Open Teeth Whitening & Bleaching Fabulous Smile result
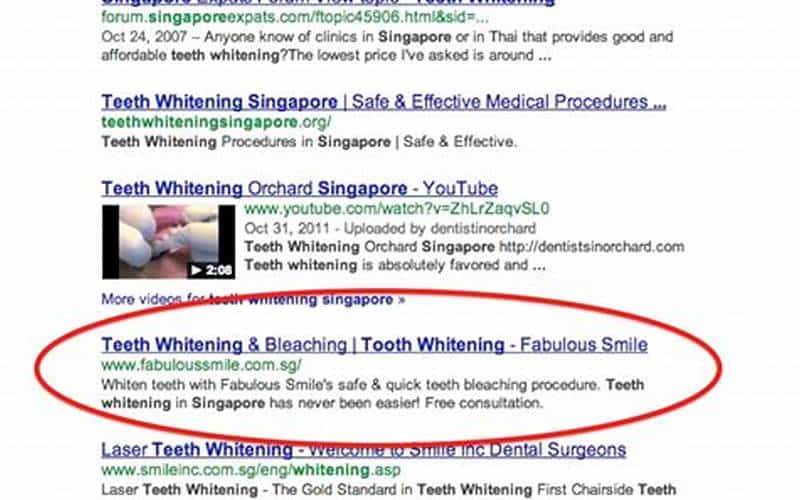 tap(374, 345)
